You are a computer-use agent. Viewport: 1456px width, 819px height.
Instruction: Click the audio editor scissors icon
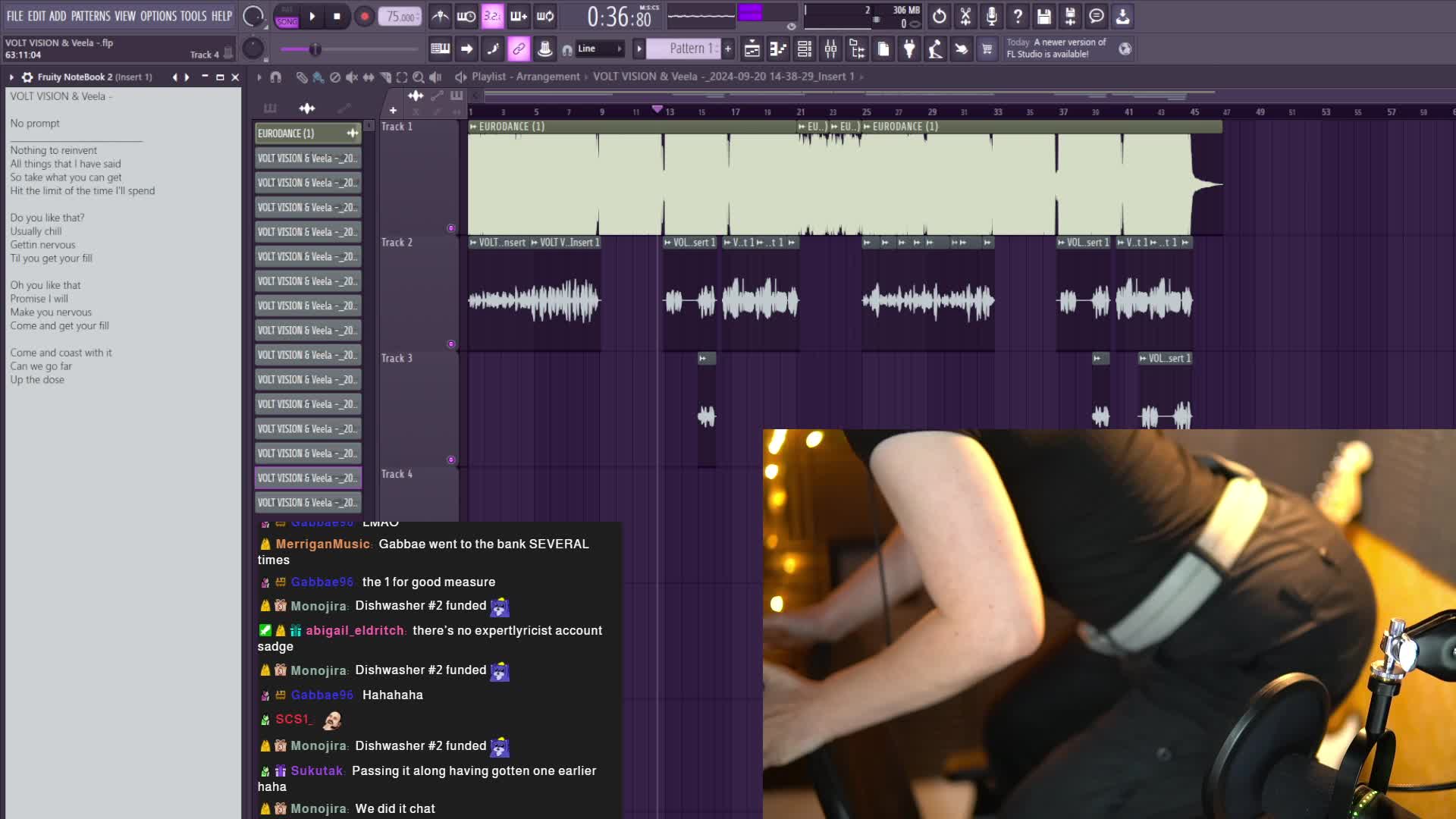click(x=965, y=16)
